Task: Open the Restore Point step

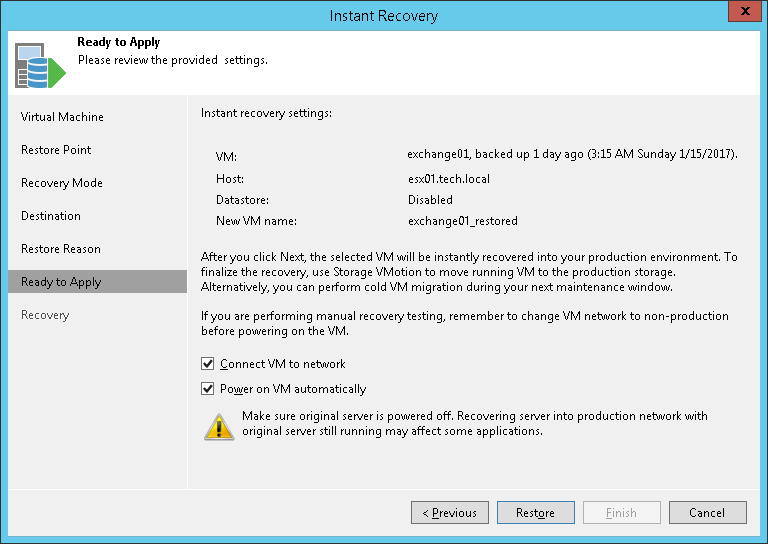Action: click(56, 150)
